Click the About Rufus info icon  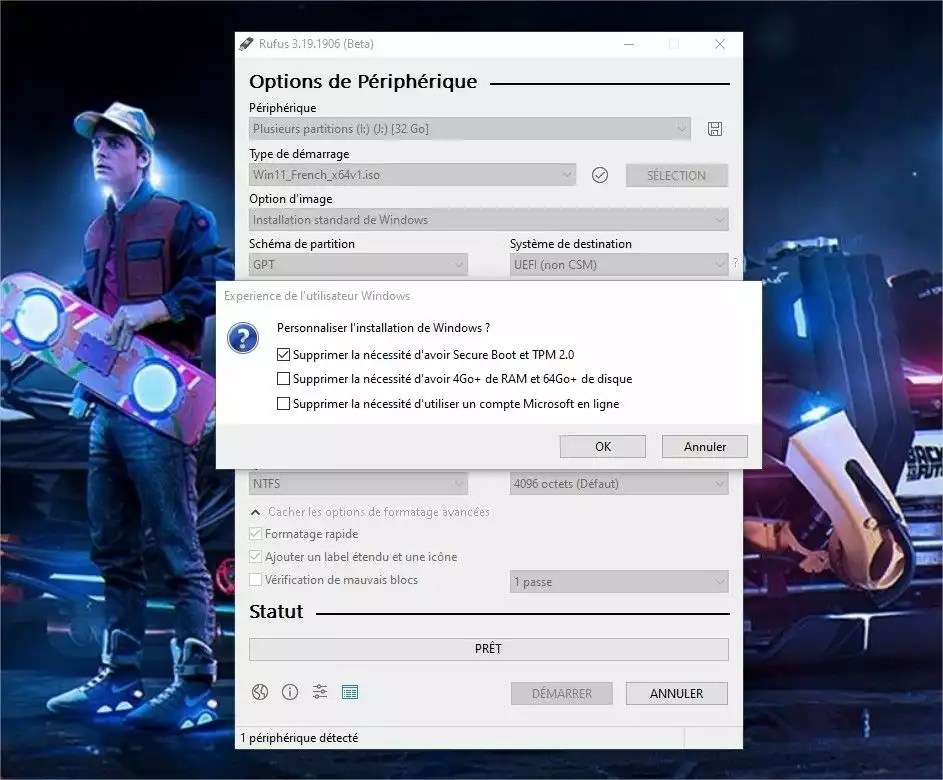(x=290, y=692)
